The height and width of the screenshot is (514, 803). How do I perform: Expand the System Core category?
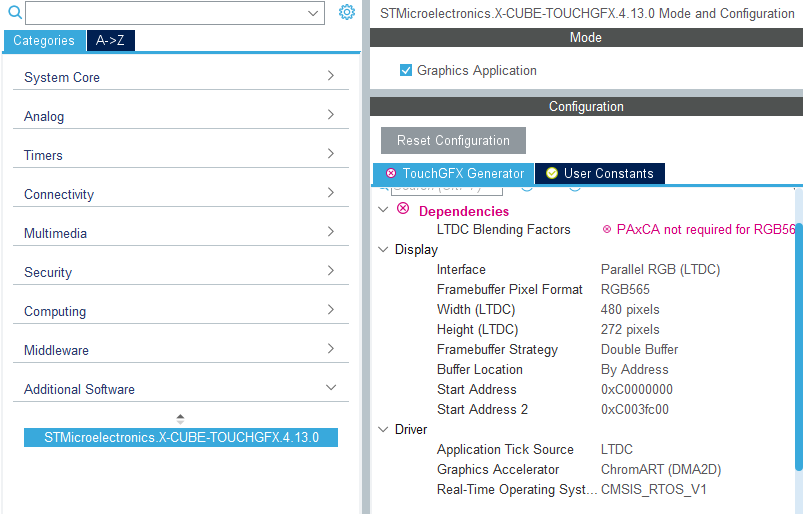tap(181, 77)
